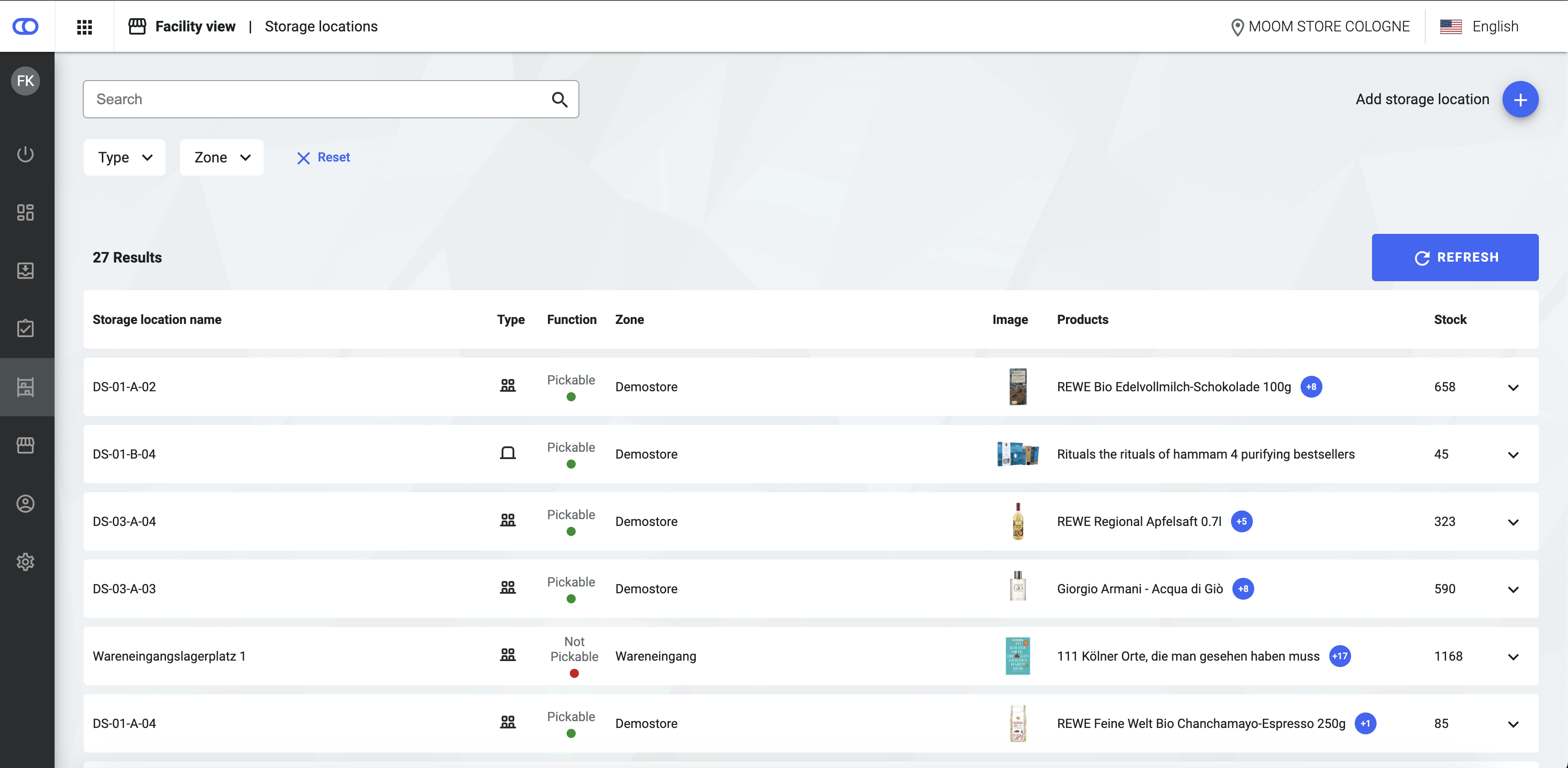Open the inbound download-tray sidebar icon
Viewport: 1568px width, 768px height.
point(25,270)
